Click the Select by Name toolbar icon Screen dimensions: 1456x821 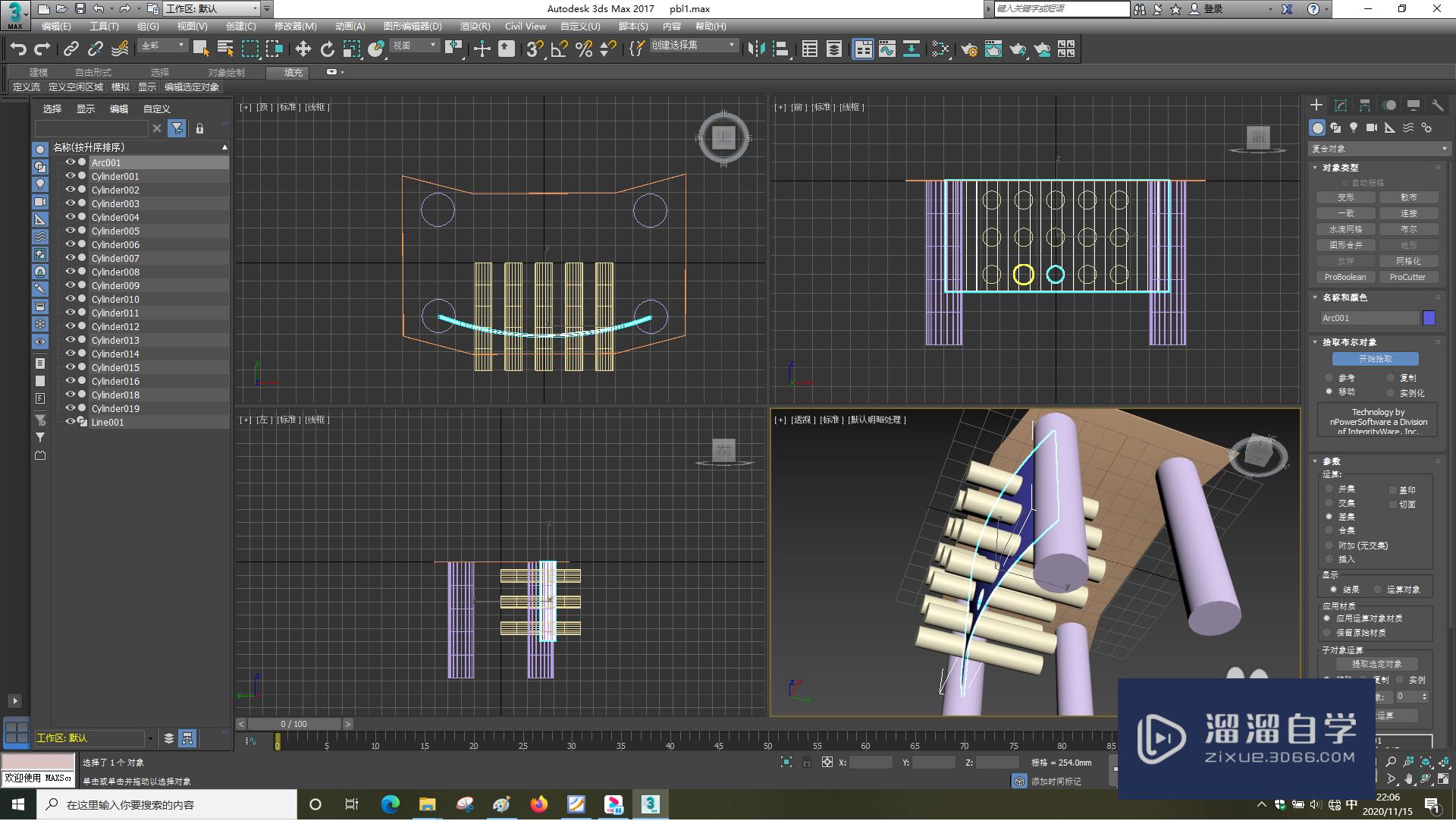[x=224, y=49]
